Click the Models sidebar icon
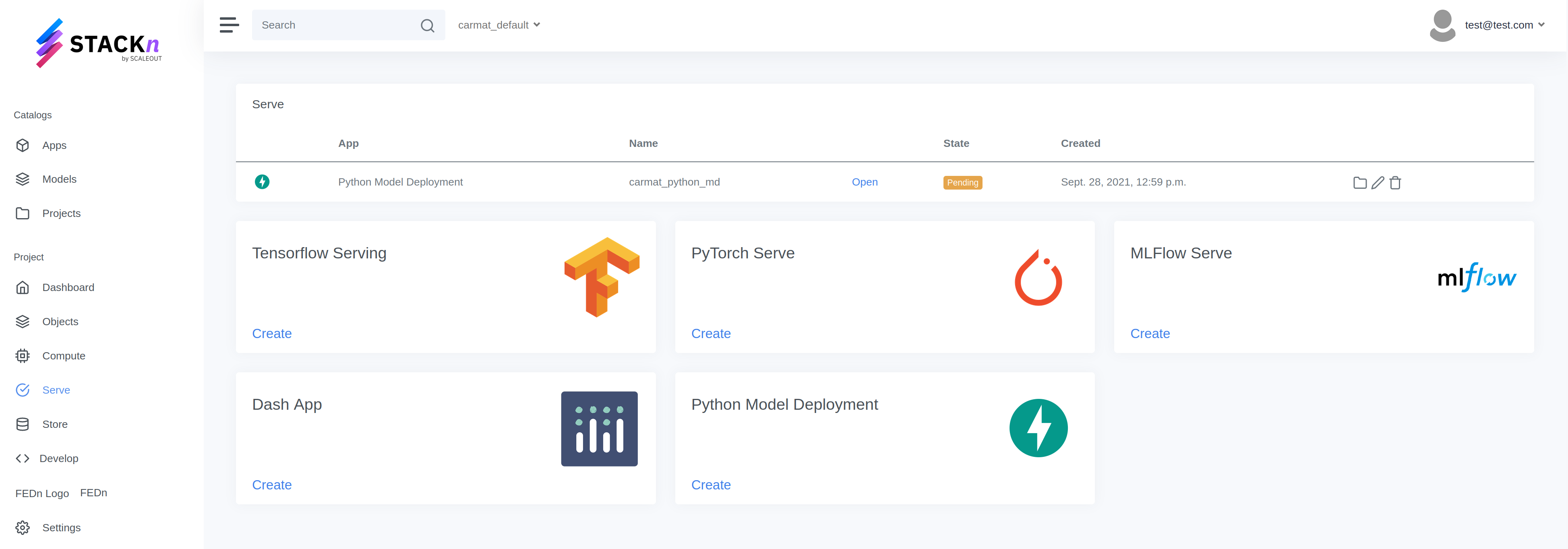 (23, 179)
